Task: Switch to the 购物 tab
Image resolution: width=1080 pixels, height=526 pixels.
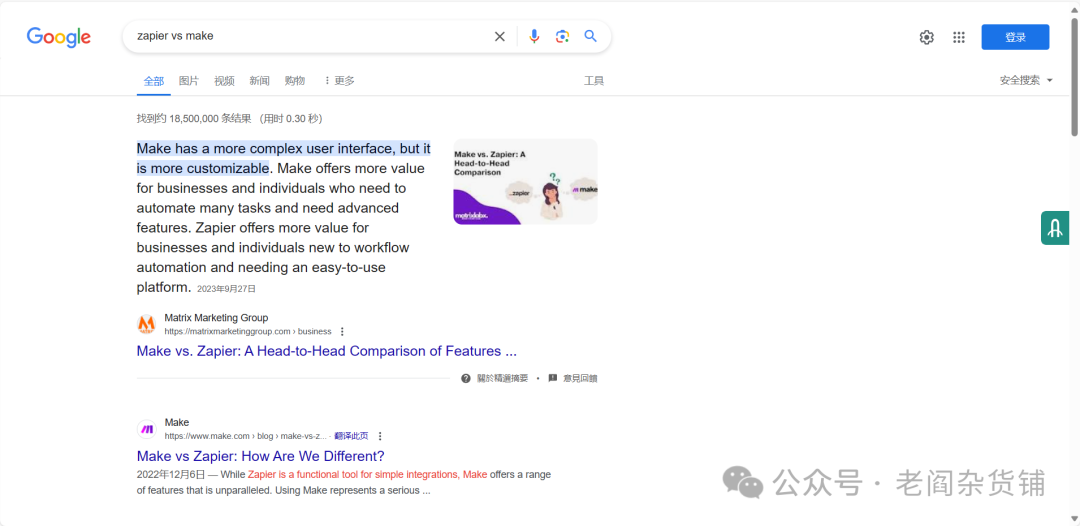Action: [295, 81]
